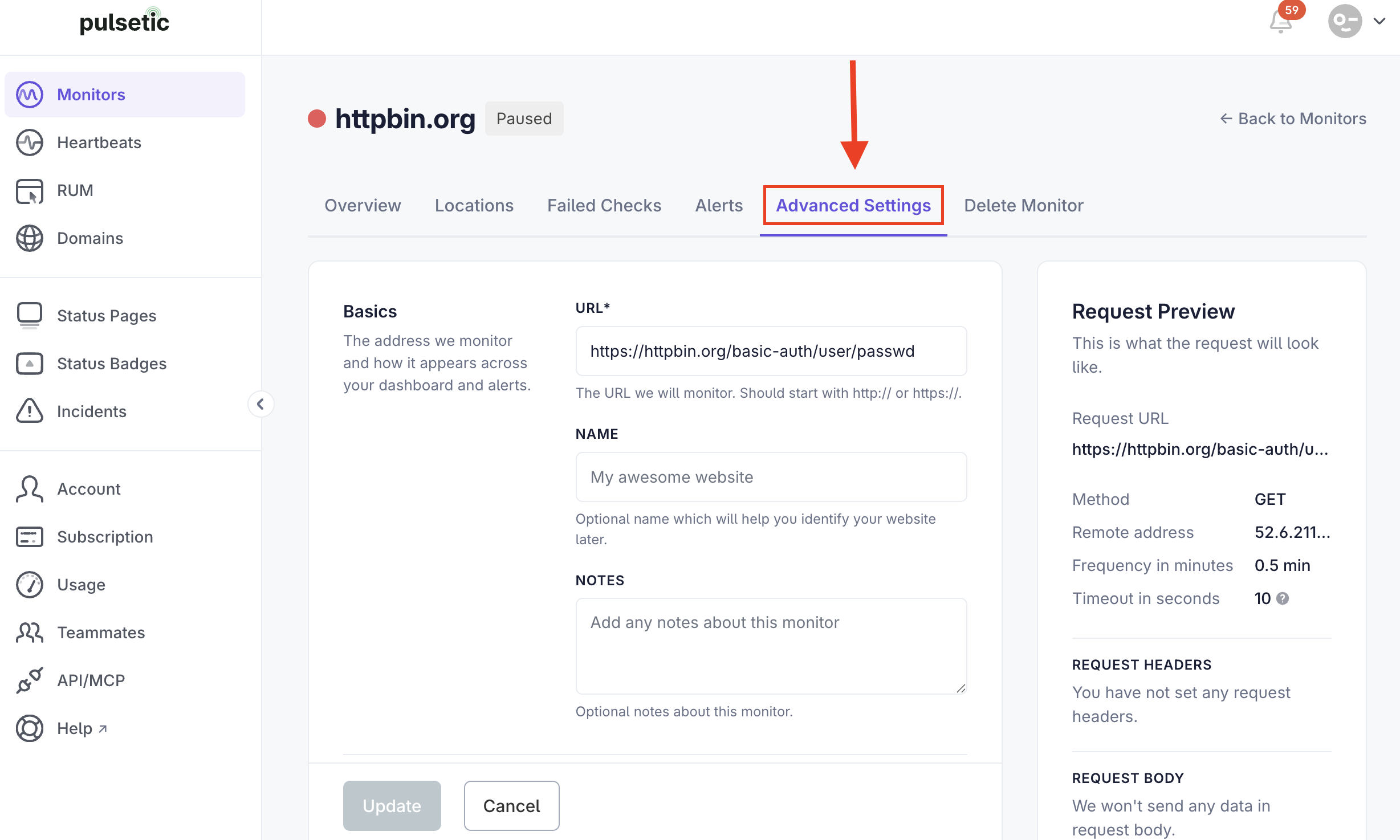The width and height of the screenshot is (1400, 840).
Task: Open the Incidents warning triangle icon
Action: pyautogui.click(x=30, y=411)
